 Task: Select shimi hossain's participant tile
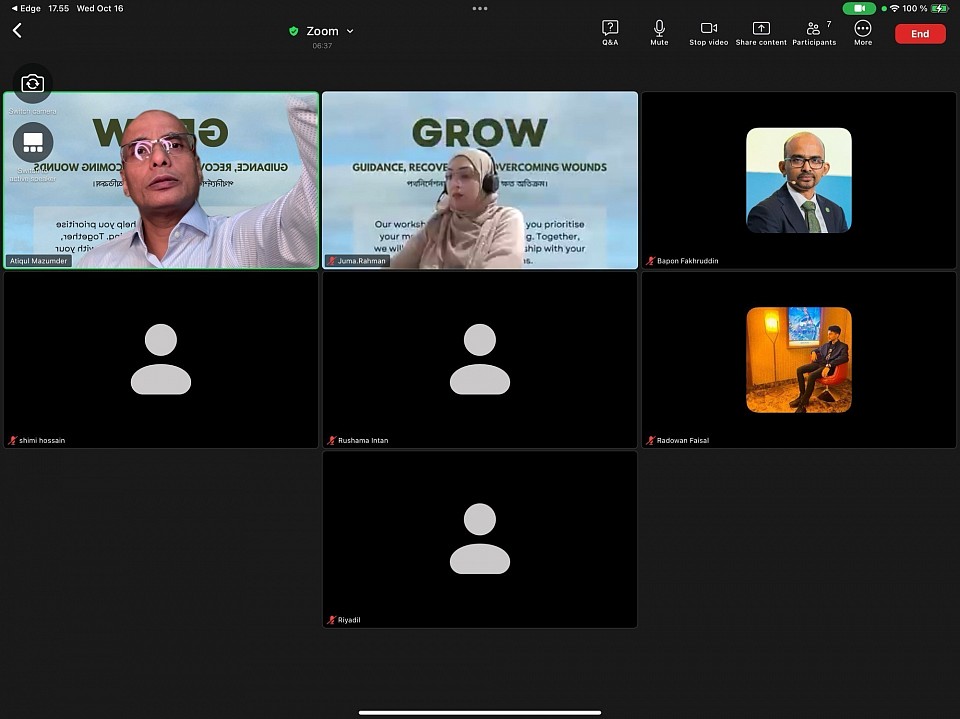[161, 360]
